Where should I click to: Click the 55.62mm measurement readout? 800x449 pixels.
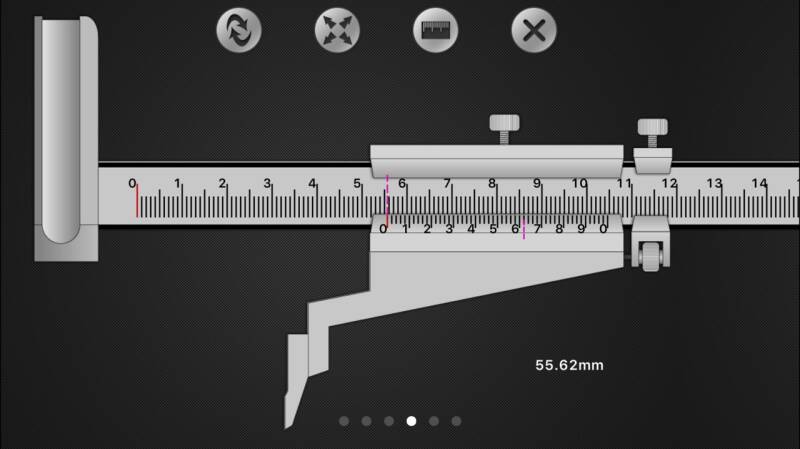[x=569, y=365]
